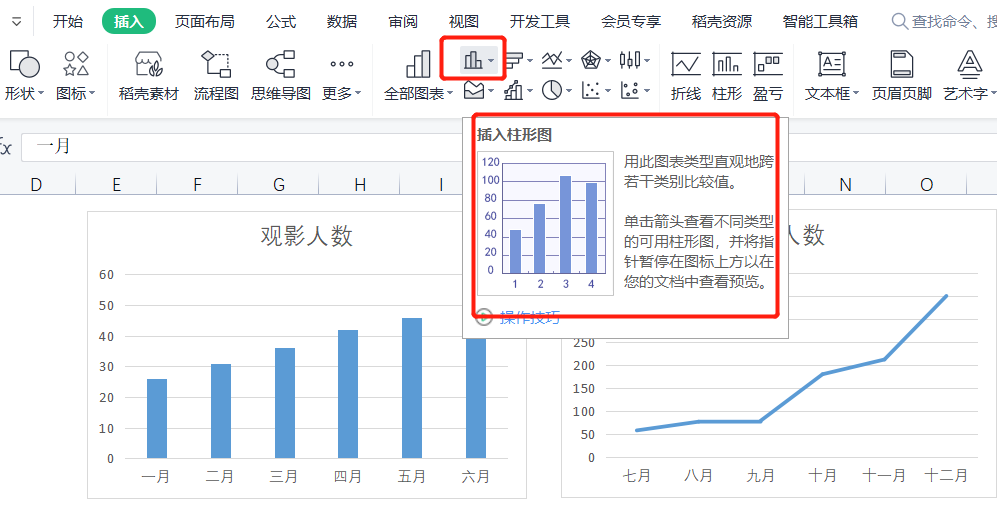Viewport: 997px width, 510px height.
Task: Click the insert column chart icon
Action: click(472, 60)
